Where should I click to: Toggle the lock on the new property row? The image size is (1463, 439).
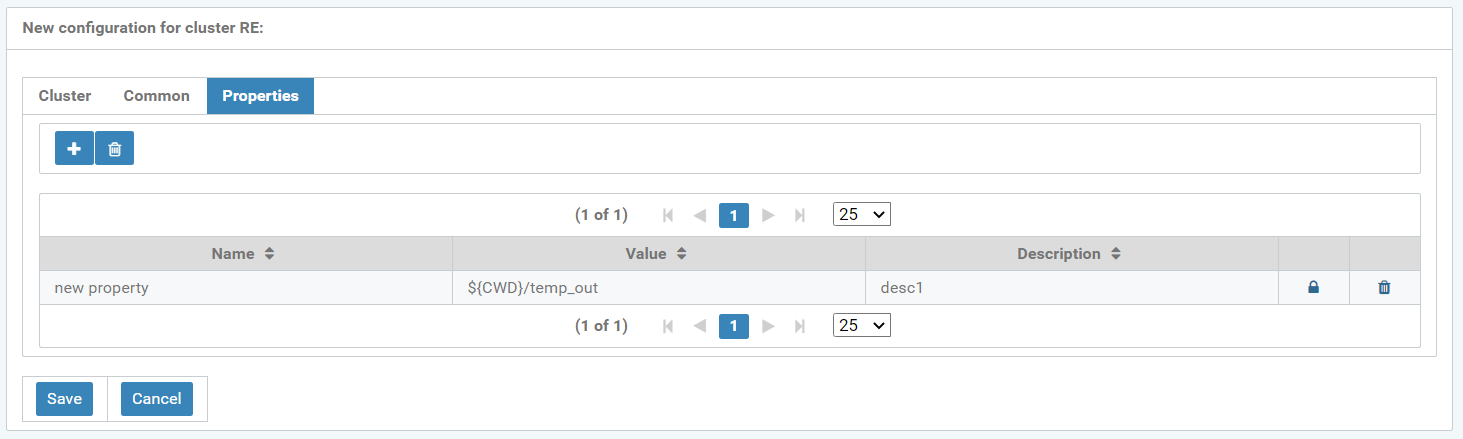pyautogui.click(x=1313, y=288)
